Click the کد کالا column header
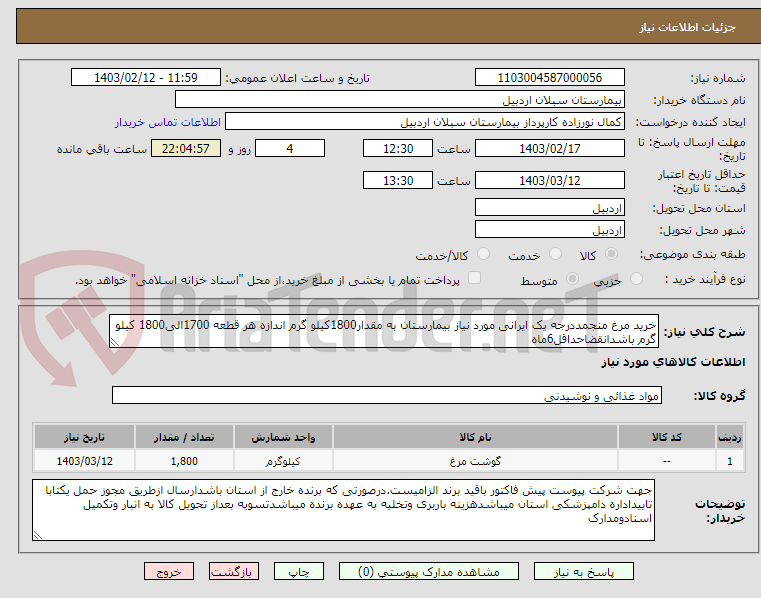Image resolution: width=761 pixels, height=598 pixels. coord(666,437)
